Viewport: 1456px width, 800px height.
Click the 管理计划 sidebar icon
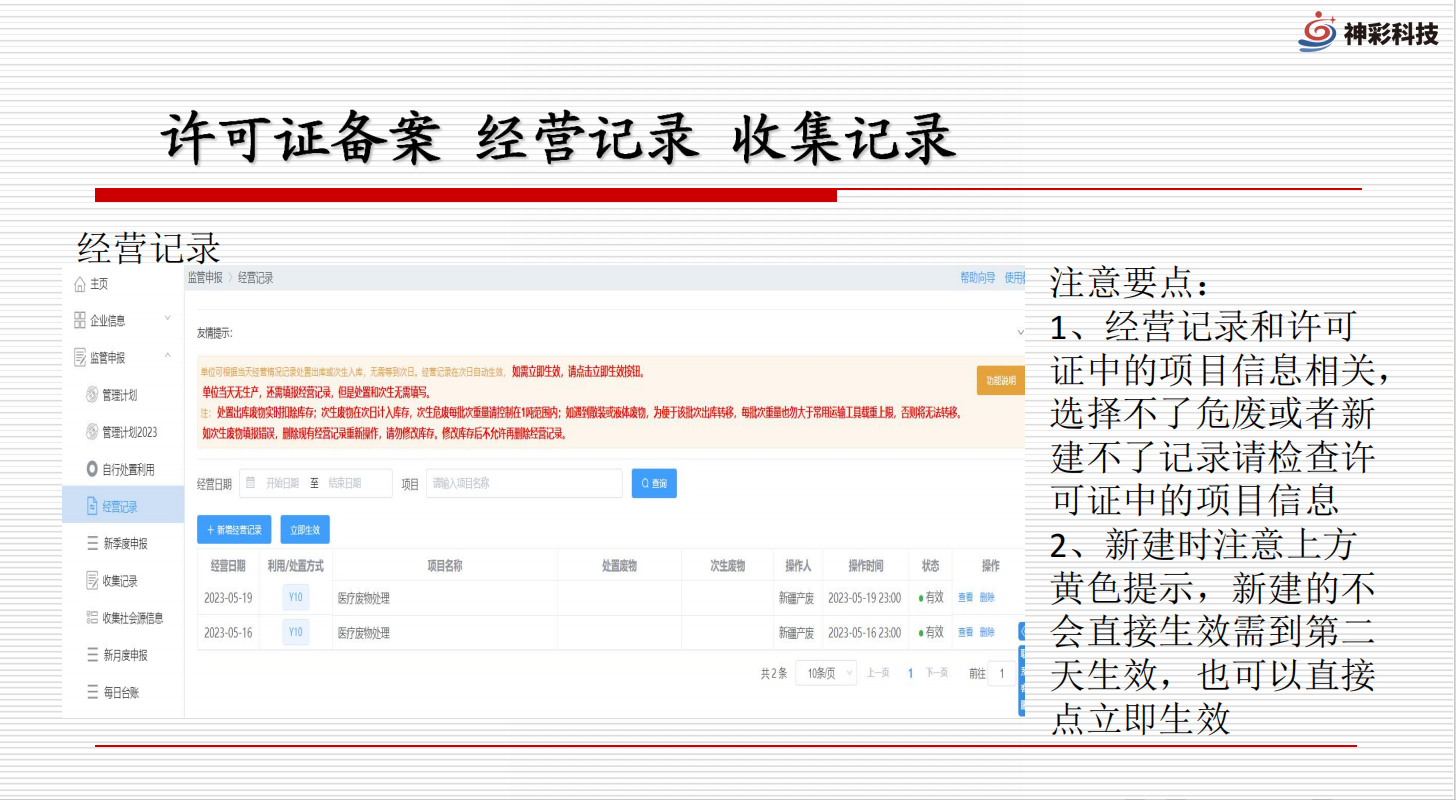[x=92, y=395]
